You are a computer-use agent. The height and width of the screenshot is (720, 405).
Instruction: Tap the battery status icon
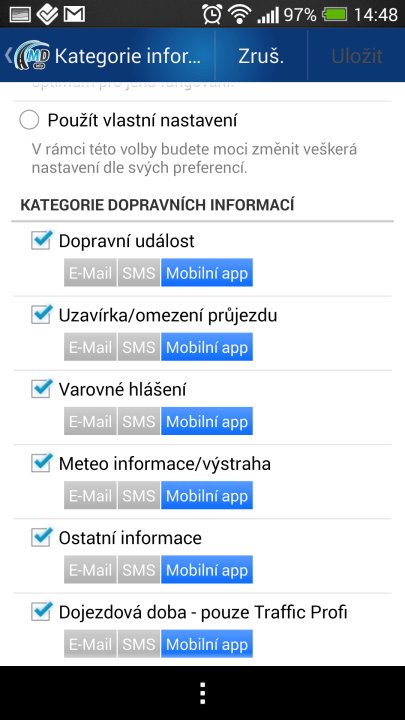click(x=335, y=14)
